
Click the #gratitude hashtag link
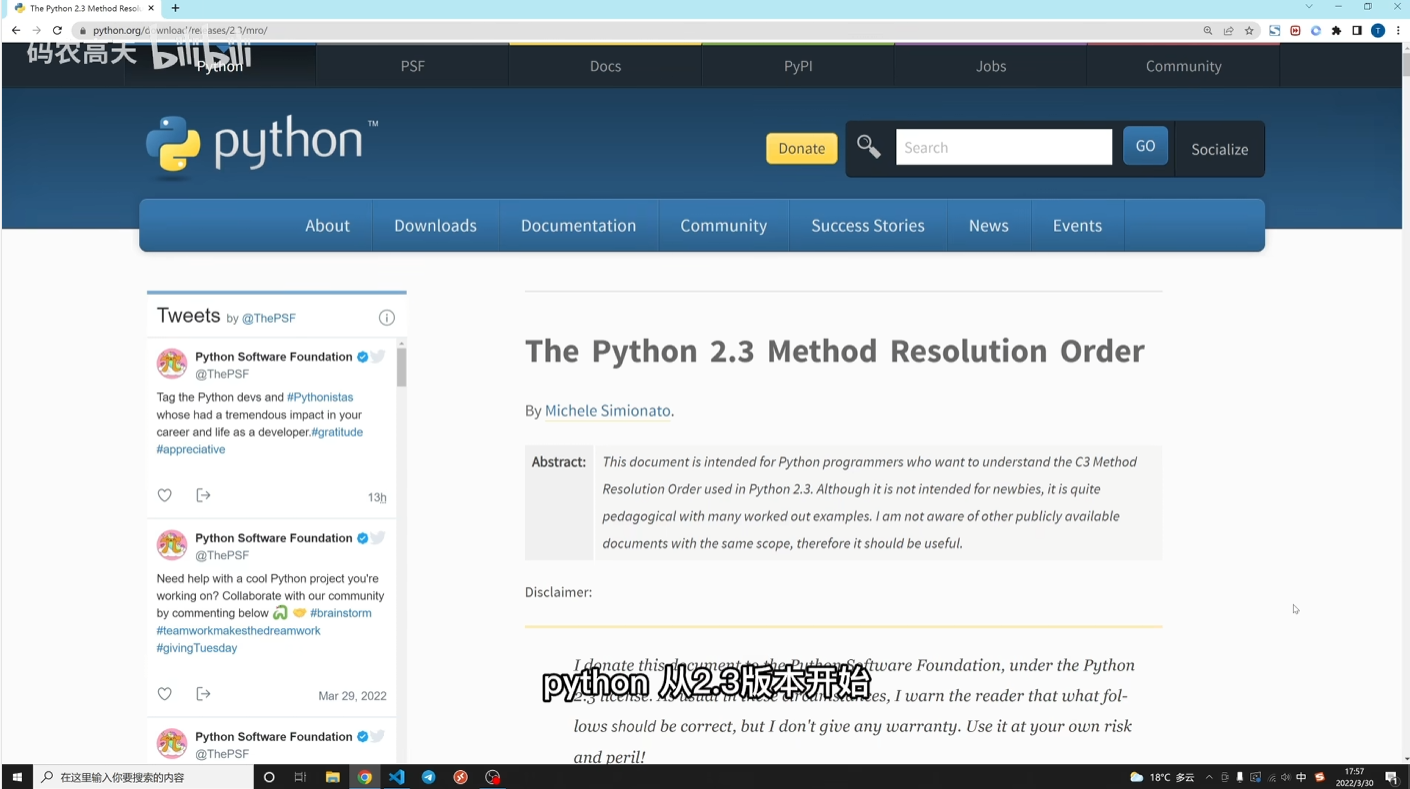tap(337, 432)
